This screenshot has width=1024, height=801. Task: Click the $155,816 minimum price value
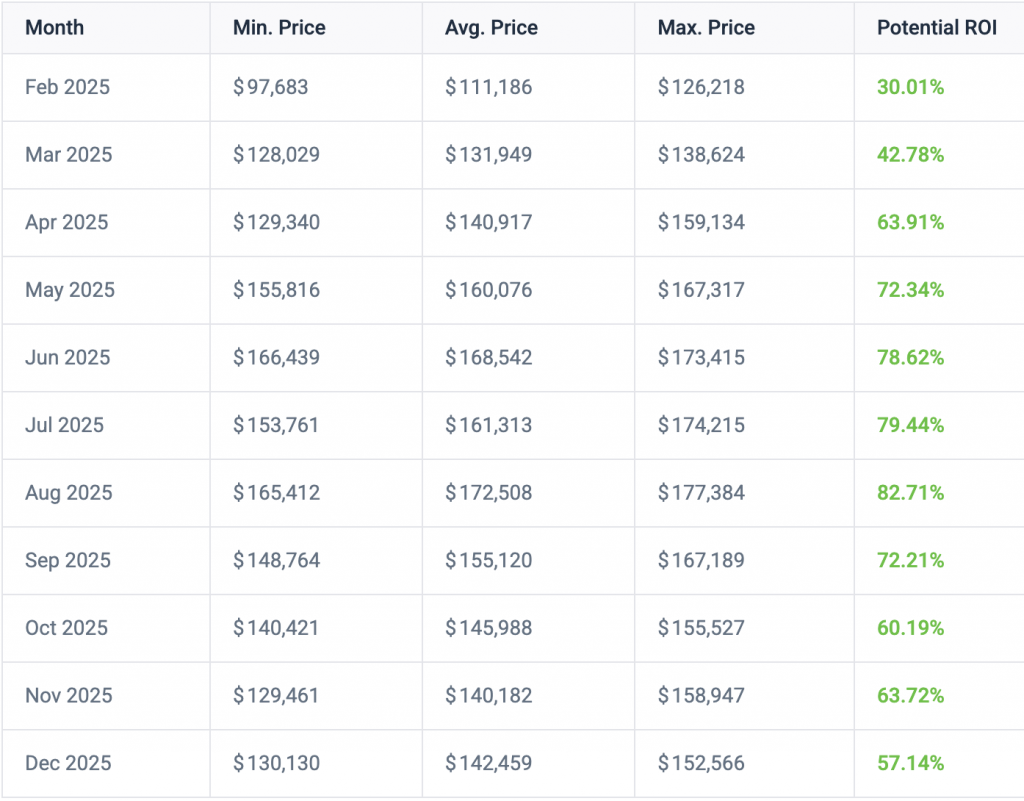click(x=276, y=290)
